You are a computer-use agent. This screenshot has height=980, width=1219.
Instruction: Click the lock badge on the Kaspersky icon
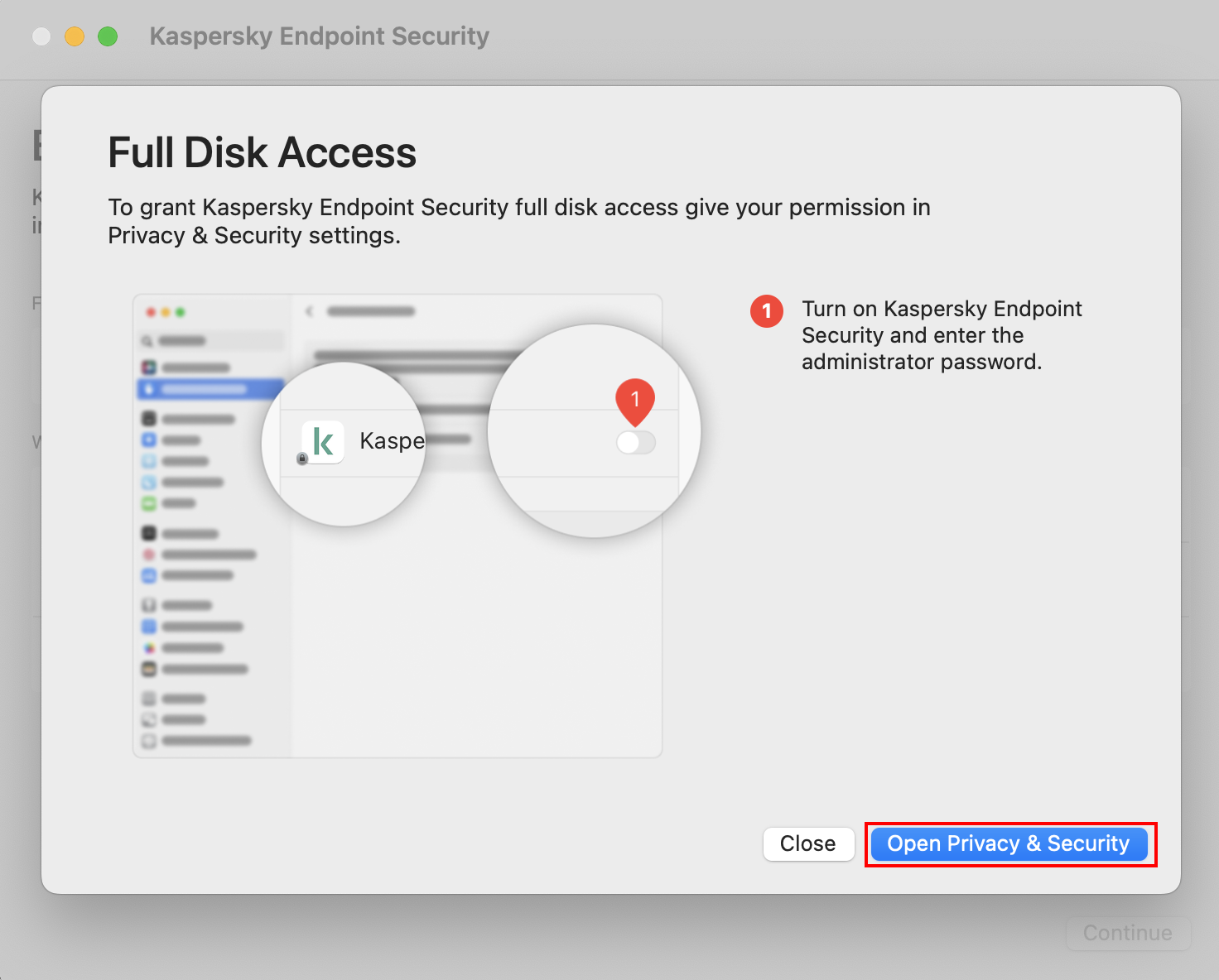(302, 459)
